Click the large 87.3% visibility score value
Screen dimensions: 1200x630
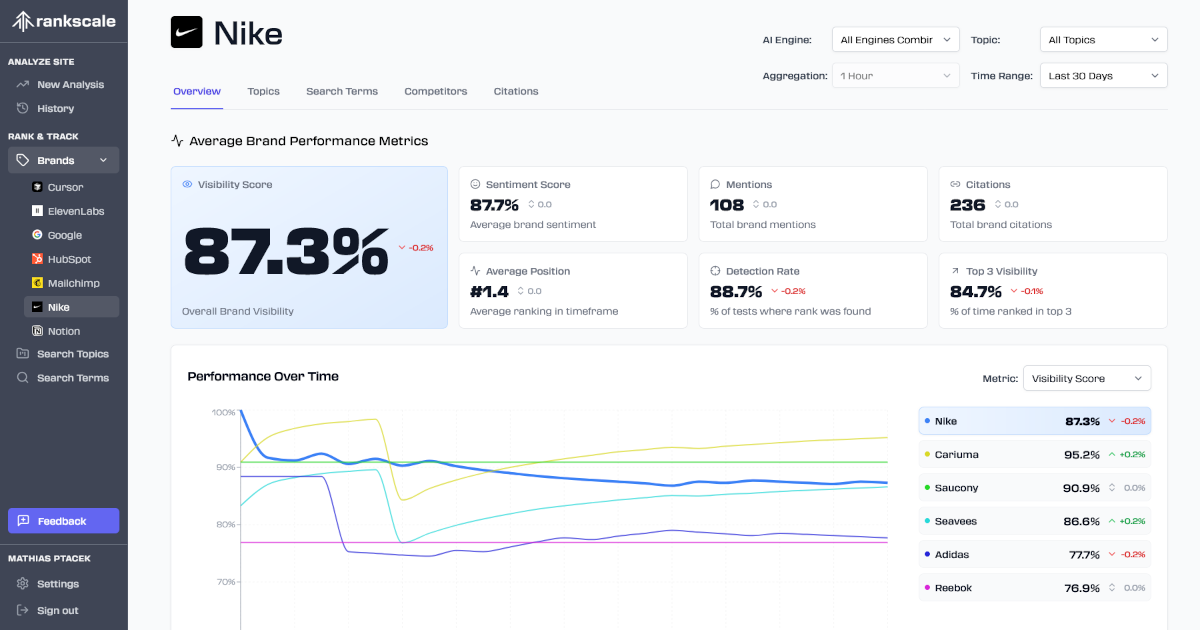(x=286, y=250)
